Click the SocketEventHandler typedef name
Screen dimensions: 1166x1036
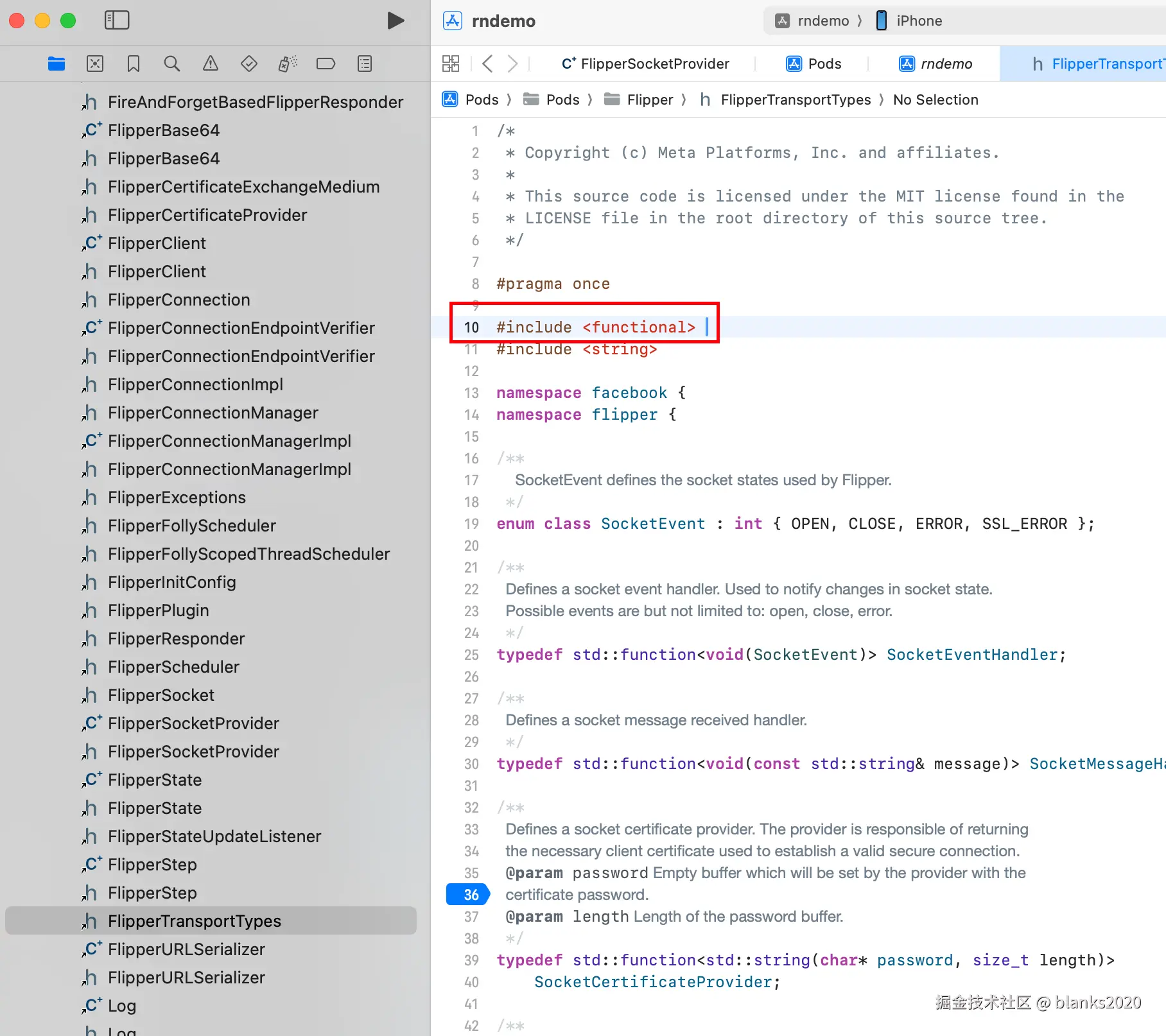point(971,655)
